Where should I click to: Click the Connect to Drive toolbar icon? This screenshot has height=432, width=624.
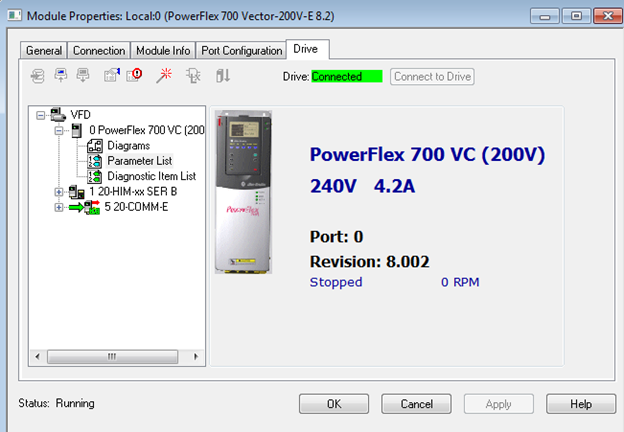pos(37,76)
